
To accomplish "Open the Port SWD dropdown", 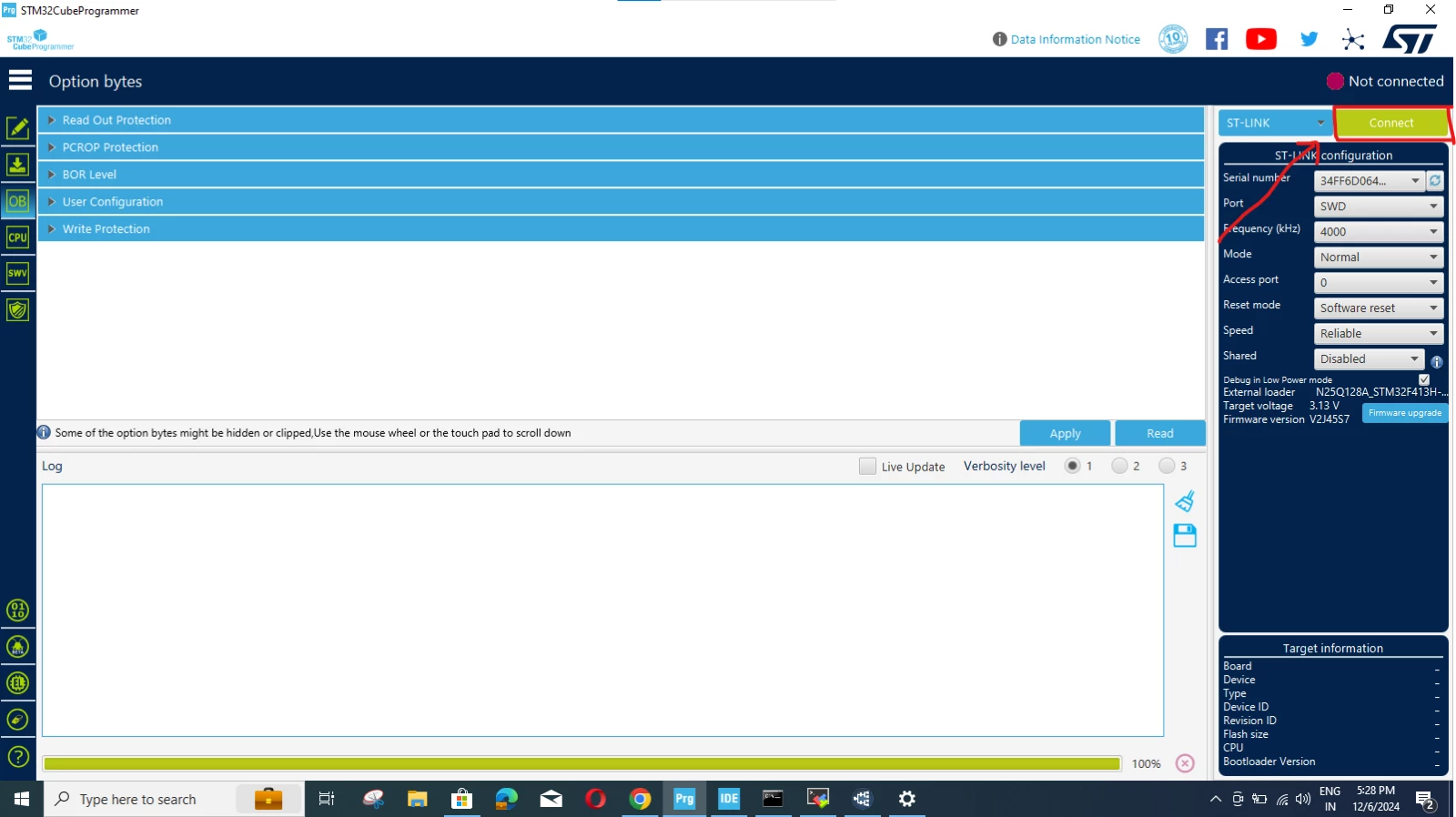I will [x=1379, y=207].
